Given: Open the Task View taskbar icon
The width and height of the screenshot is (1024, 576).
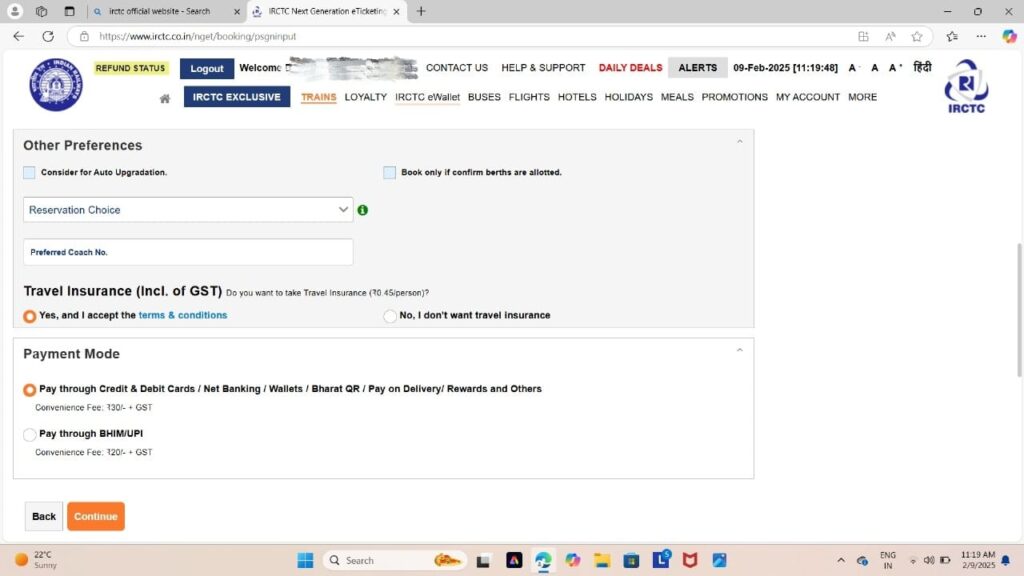Looking at the screenshot, I should [483, 560].
